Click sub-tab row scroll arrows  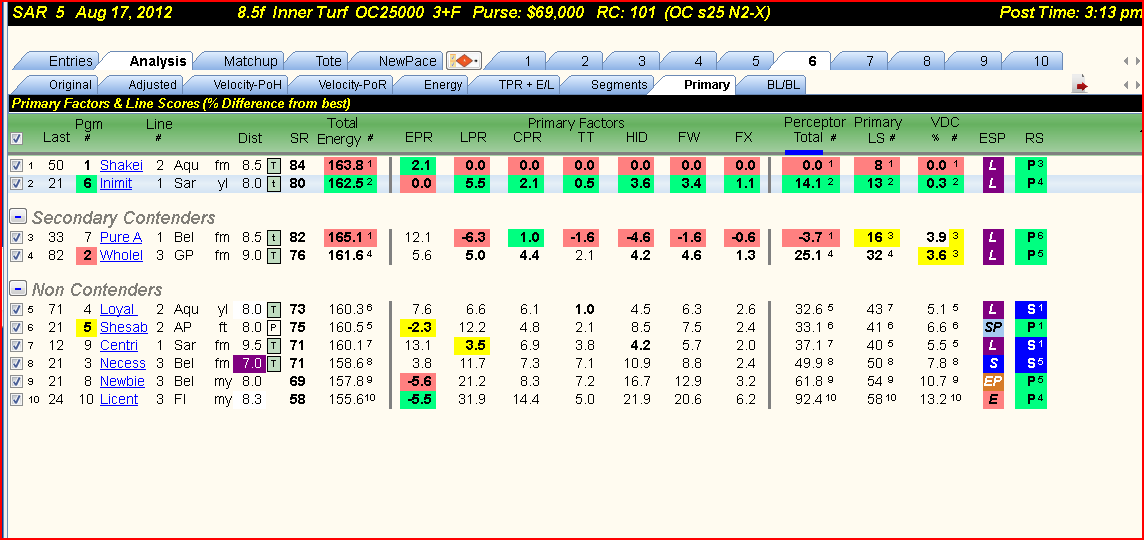pyautogui.click(x=1132, y=85)
